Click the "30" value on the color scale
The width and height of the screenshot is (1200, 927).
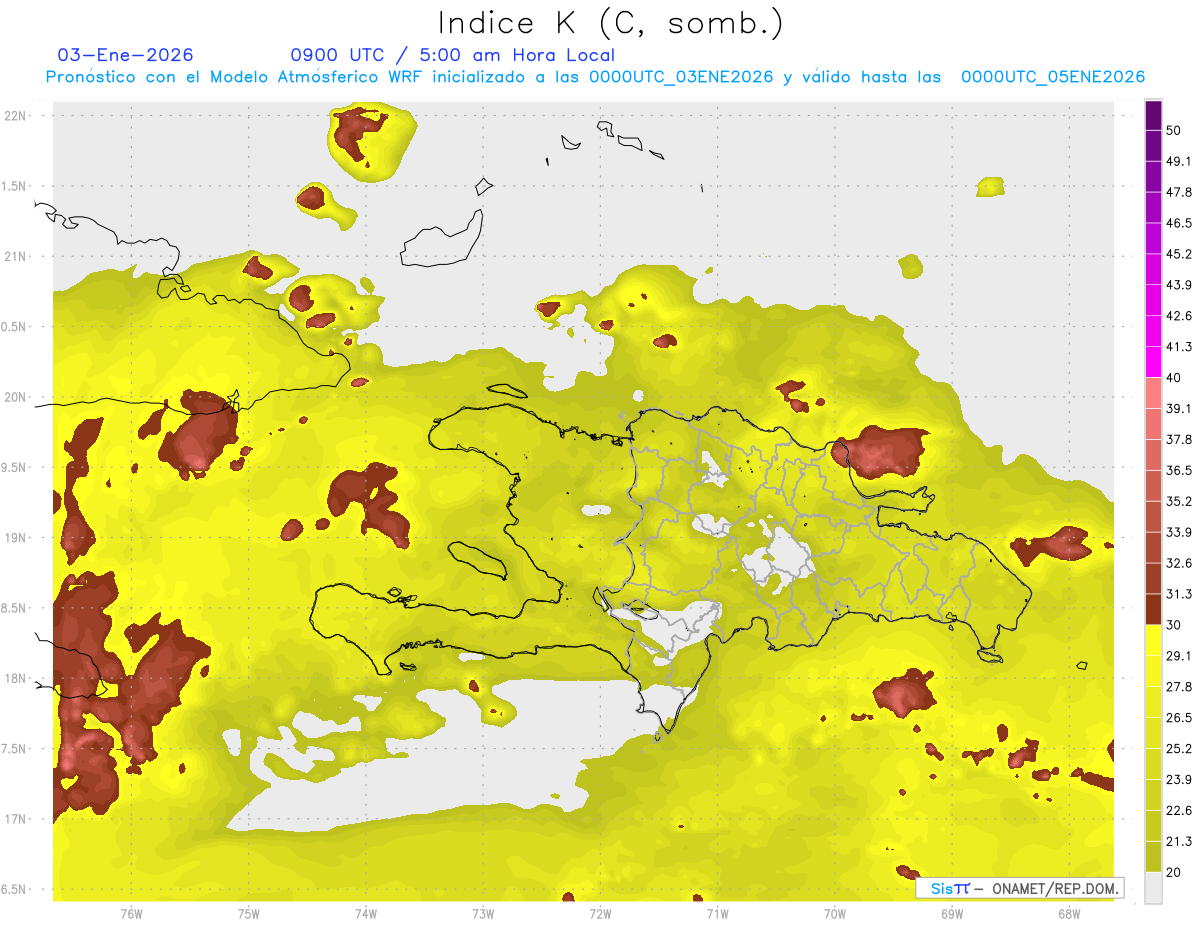pos(1174,625)
